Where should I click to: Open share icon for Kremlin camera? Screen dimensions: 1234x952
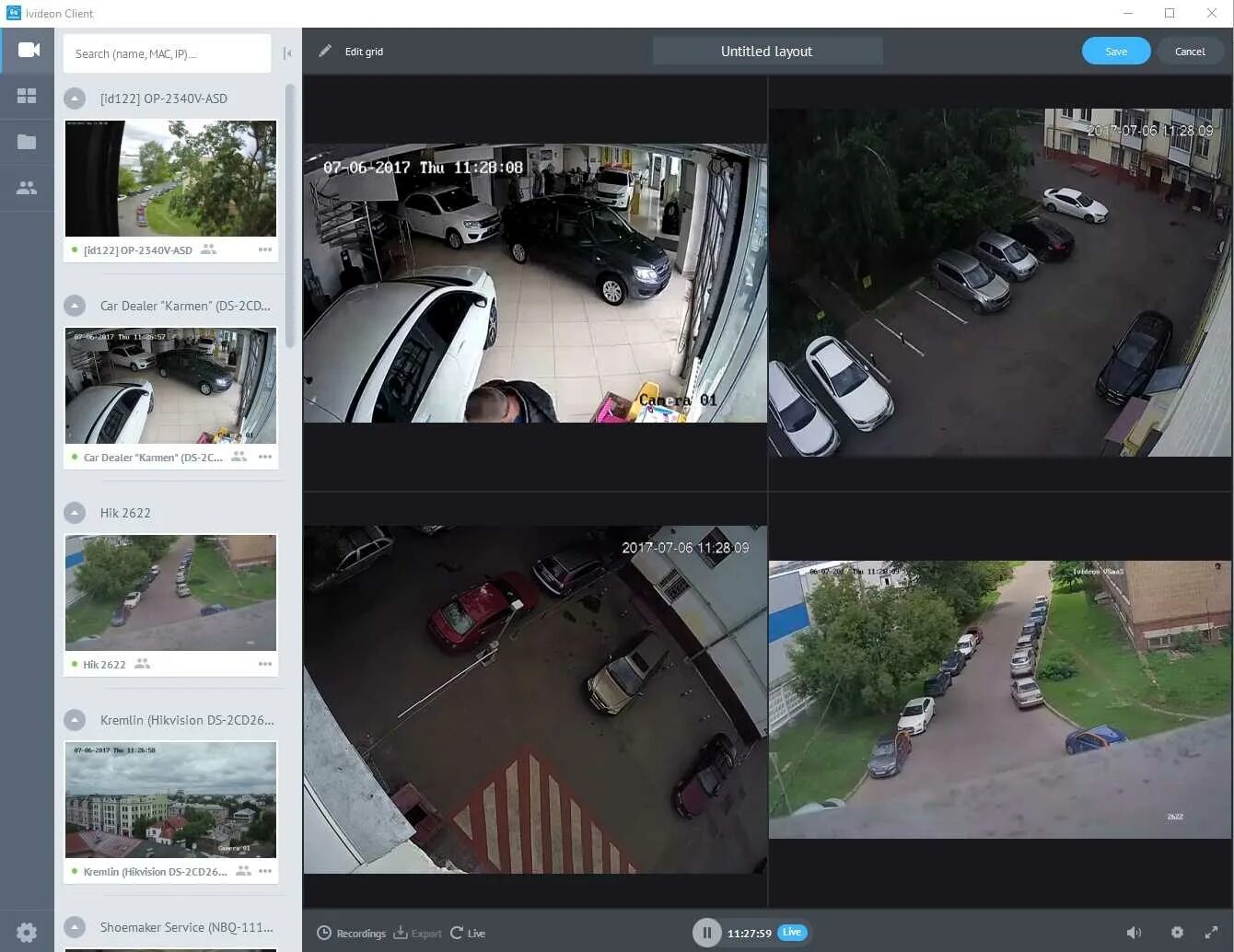click(243, 871)
